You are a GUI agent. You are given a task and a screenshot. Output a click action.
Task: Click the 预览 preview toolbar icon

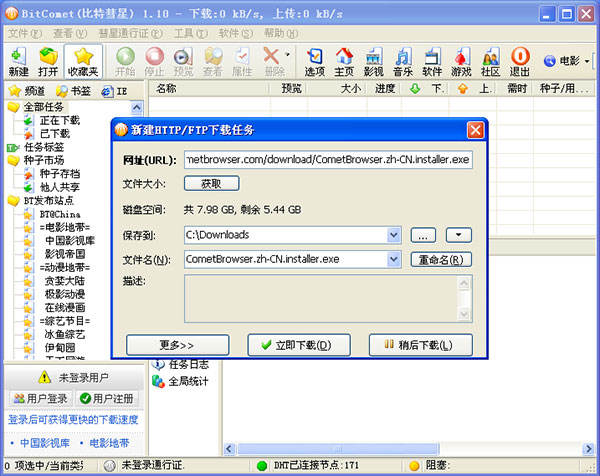tap(184, 61)
